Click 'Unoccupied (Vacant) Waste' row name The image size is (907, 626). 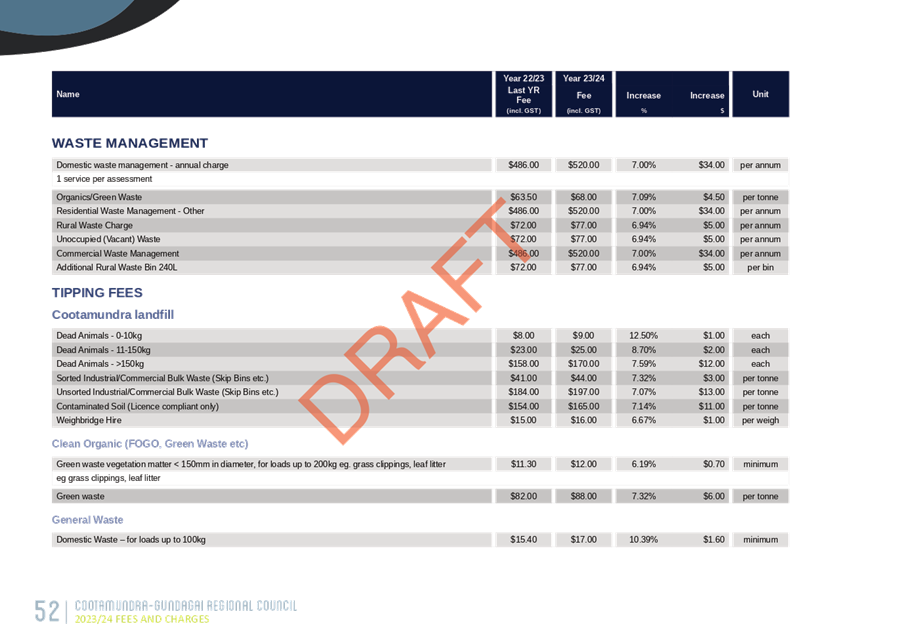108,239
